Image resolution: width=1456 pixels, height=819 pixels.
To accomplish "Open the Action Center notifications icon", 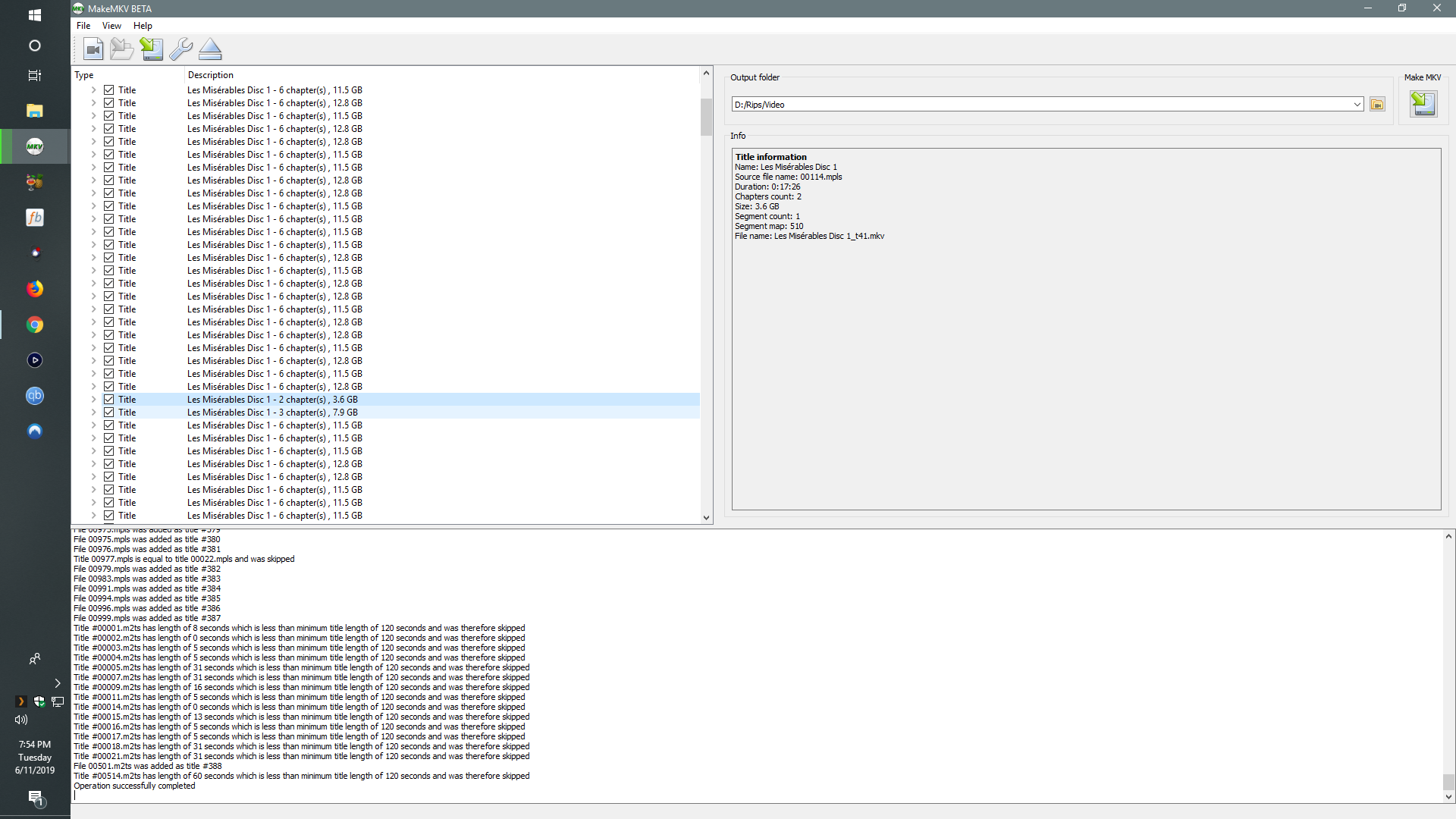I will (36, 798).
